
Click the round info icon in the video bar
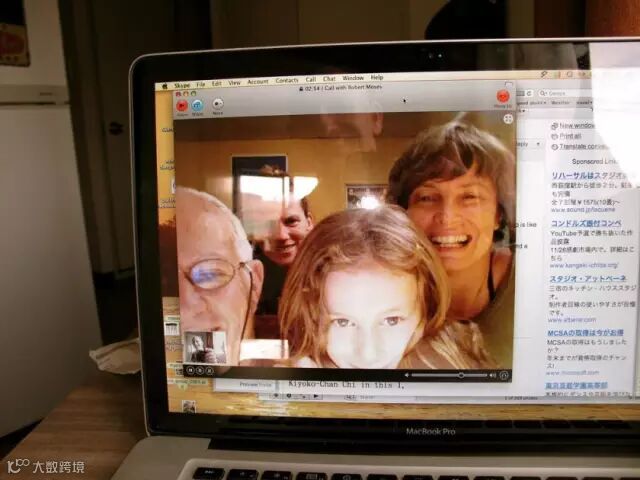point(504,375)
